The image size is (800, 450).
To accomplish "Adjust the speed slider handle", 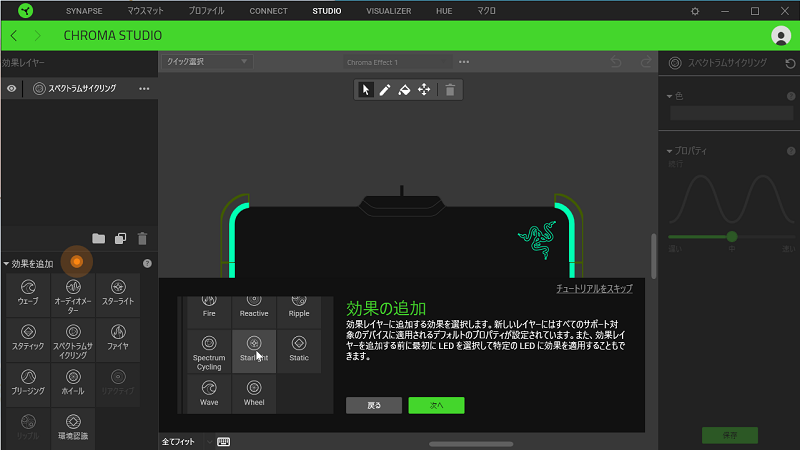I will (732, 237).
